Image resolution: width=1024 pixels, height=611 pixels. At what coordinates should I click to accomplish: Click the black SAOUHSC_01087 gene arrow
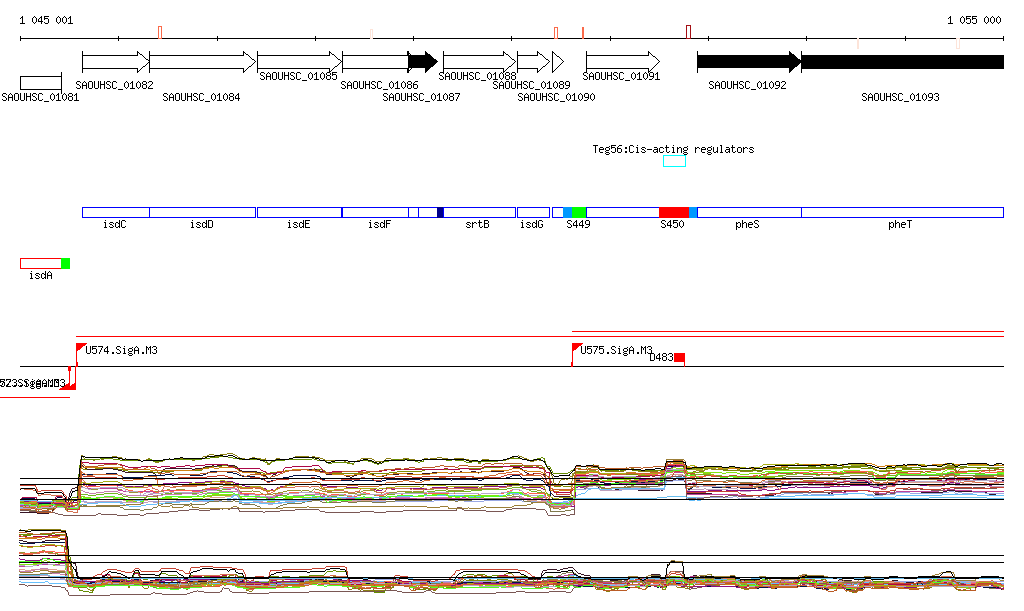pyautogui.click(x=422, y=62)
